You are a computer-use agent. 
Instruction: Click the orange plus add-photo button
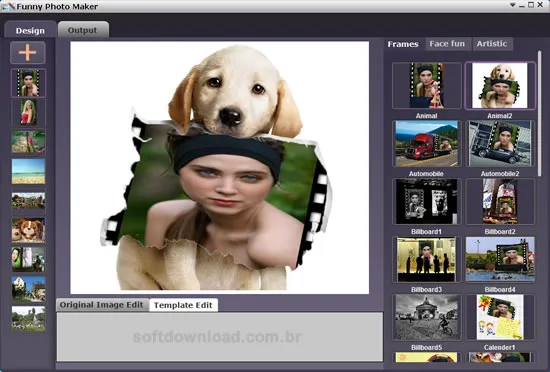click(28, 53)
